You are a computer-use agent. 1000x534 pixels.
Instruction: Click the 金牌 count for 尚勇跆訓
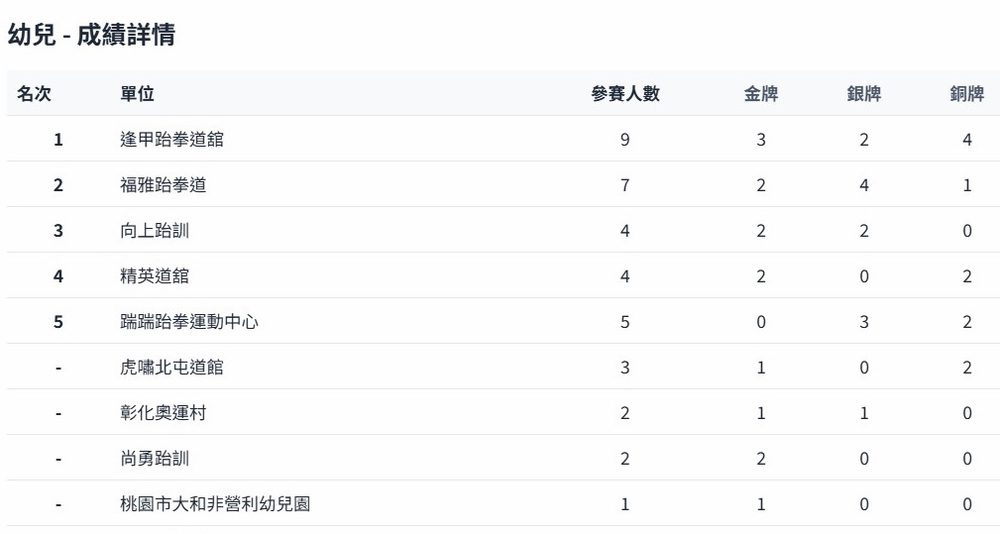point(761,459)
